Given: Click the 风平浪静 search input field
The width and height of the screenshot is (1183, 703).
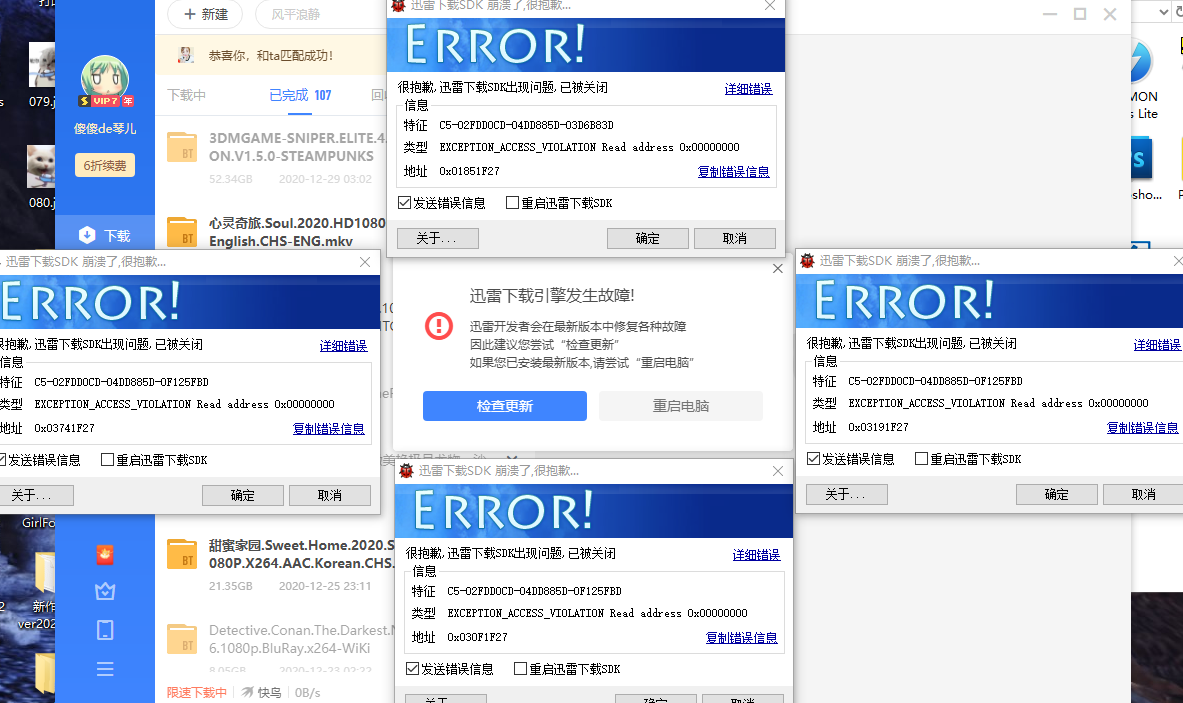Looking at the screenshot, I should pyautogui.click(x=296, y=16).
